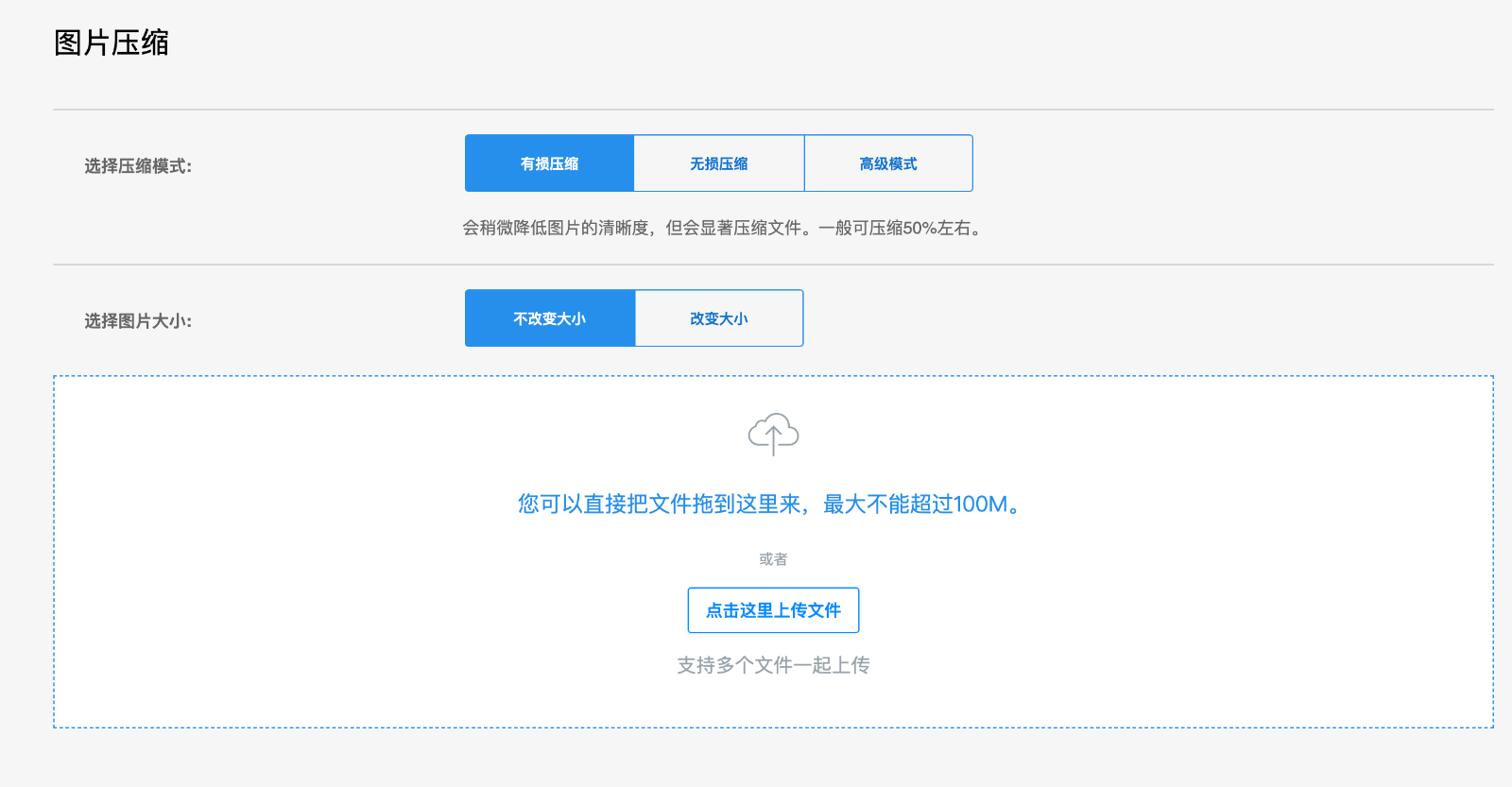Image resolution: width=1512 pixels, height=787 pixels.
Task: Choose the 高级模式 option
Action: 888,163
